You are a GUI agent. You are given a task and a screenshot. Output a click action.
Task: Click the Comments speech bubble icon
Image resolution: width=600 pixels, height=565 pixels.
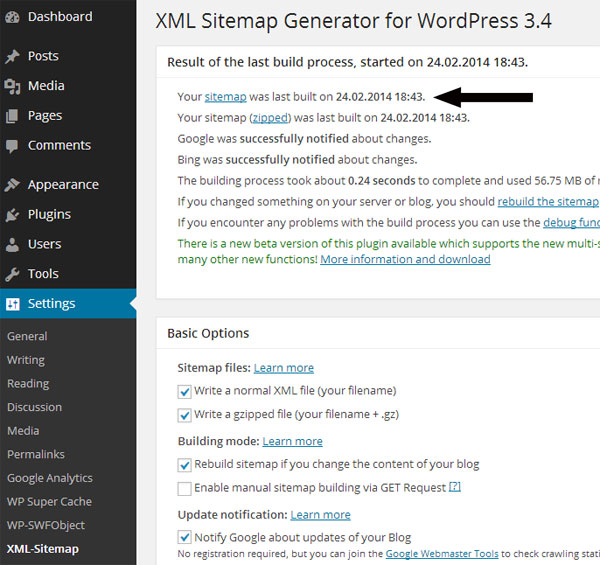[x=12, y=146]
